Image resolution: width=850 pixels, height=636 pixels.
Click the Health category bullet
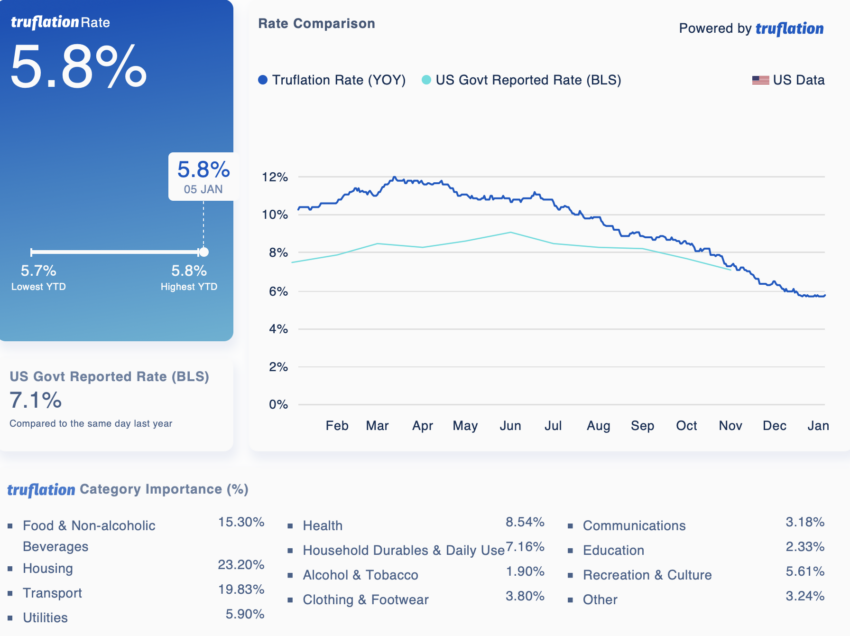point(290,526)
